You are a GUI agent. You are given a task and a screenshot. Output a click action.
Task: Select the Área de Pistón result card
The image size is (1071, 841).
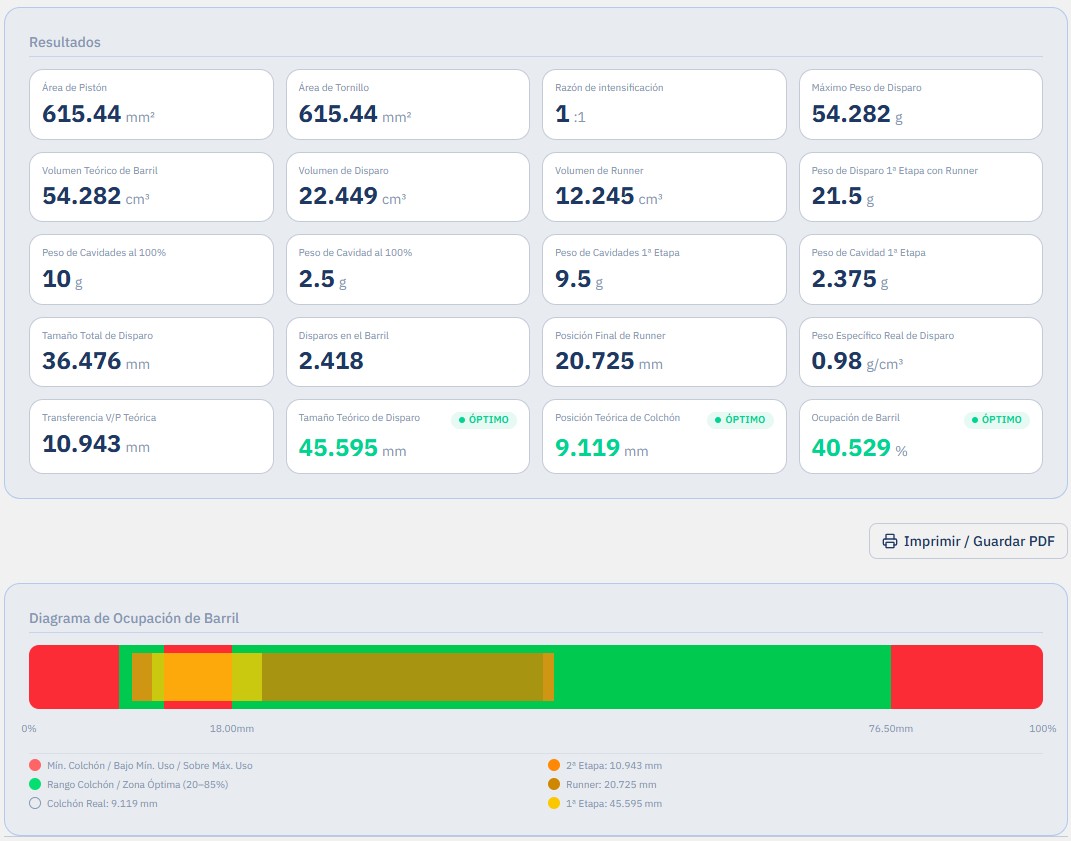click(x=151, y=105)
